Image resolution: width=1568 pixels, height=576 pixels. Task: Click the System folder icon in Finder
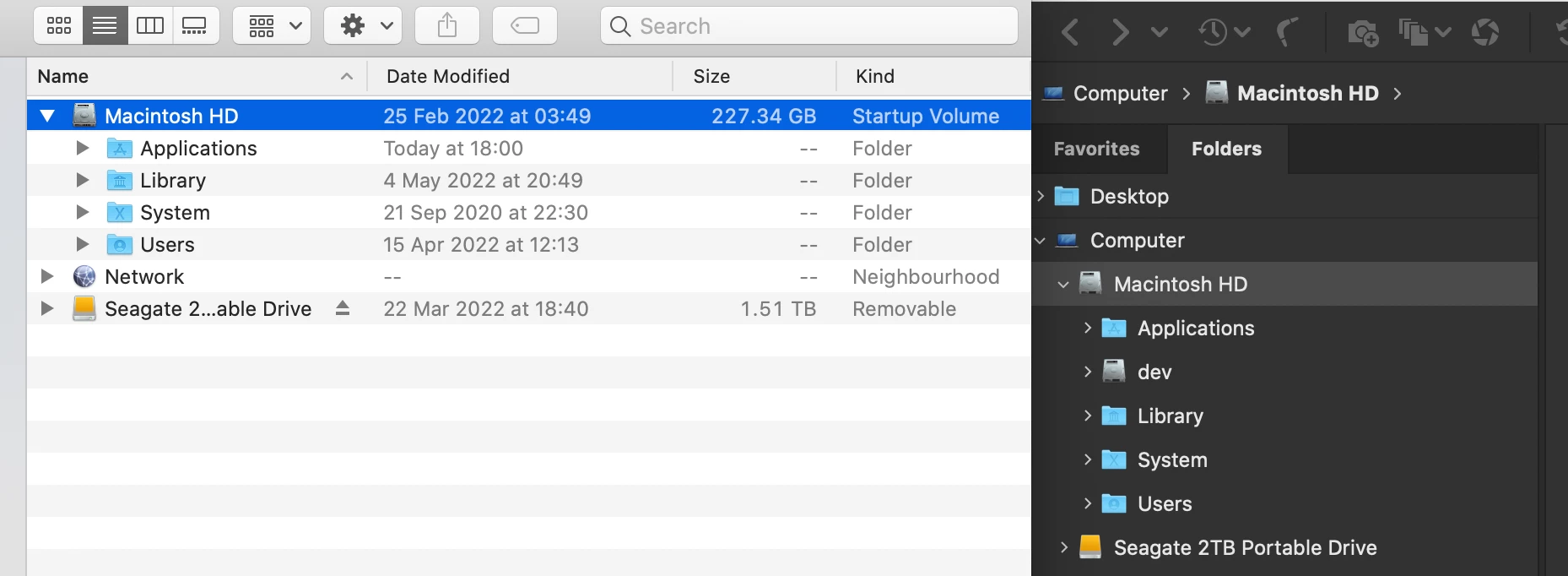click(120, 213)
